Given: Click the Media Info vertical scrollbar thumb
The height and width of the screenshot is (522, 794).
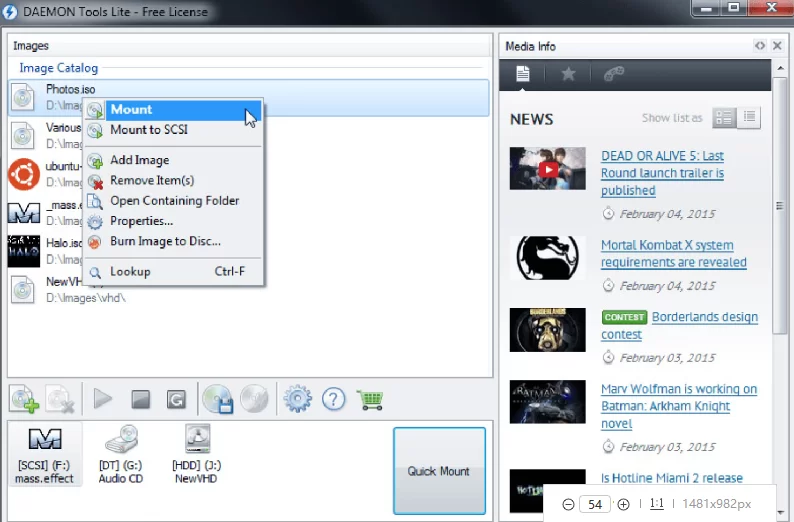Looking at the screenshot, I should [780, 205].
